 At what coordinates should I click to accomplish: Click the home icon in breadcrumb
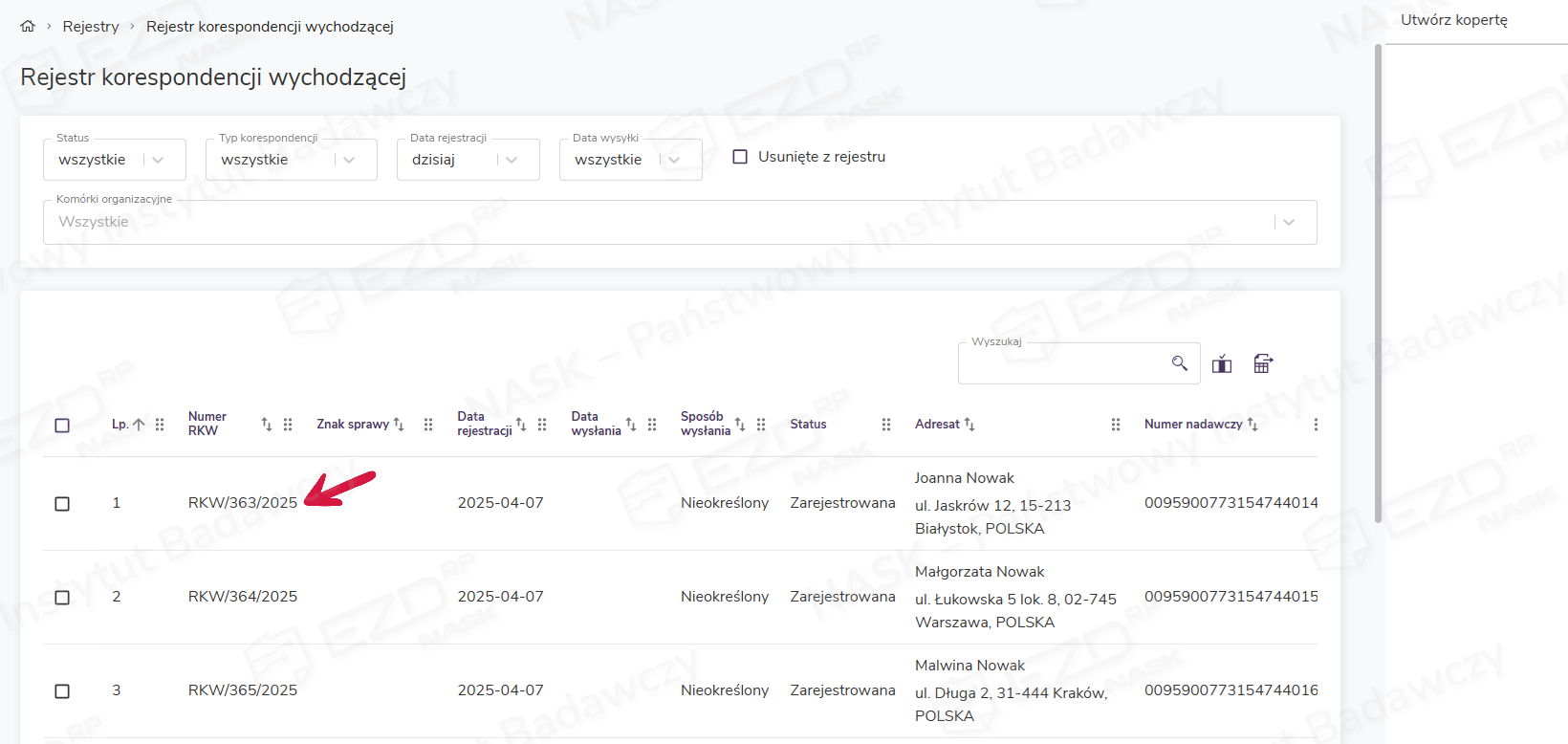28,27
